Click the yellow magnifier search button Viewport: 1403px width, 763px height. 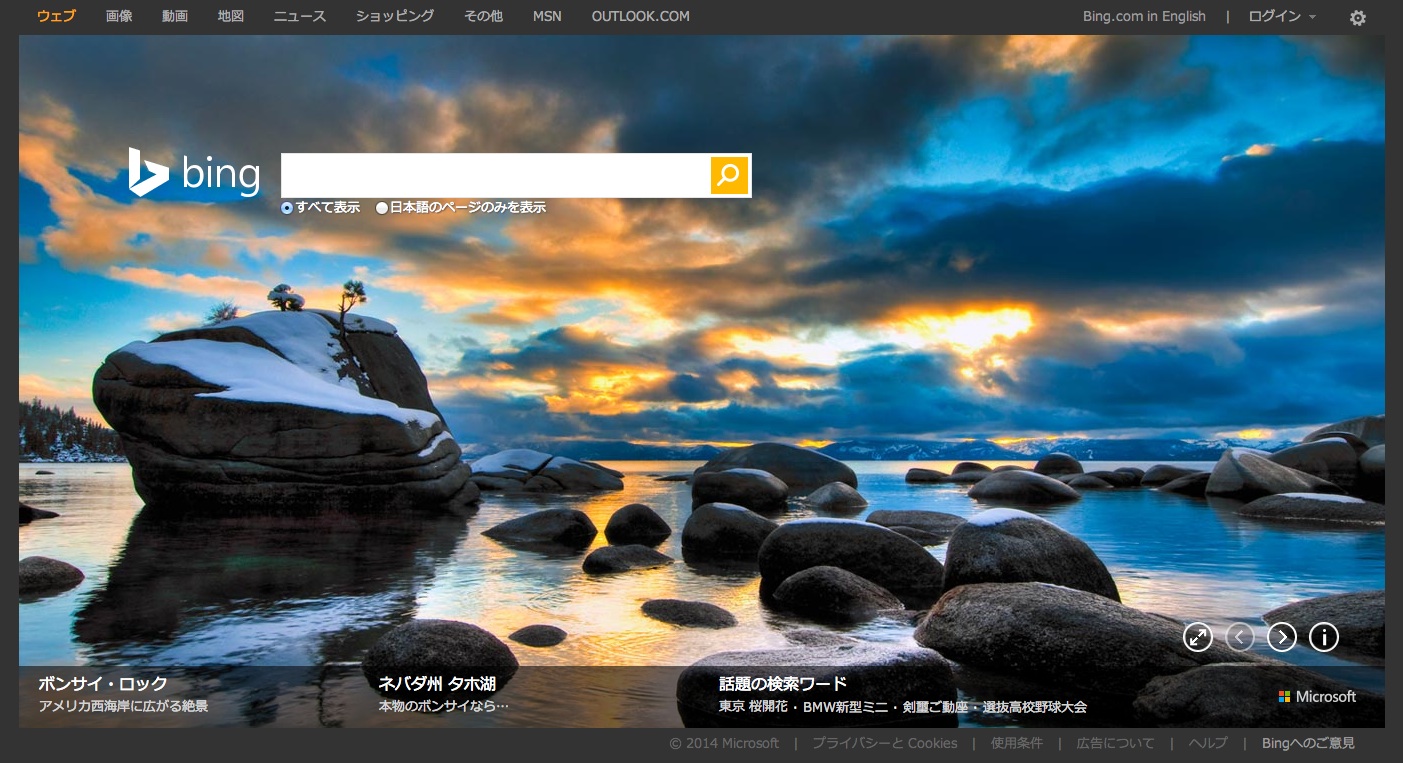click(729, 175)
